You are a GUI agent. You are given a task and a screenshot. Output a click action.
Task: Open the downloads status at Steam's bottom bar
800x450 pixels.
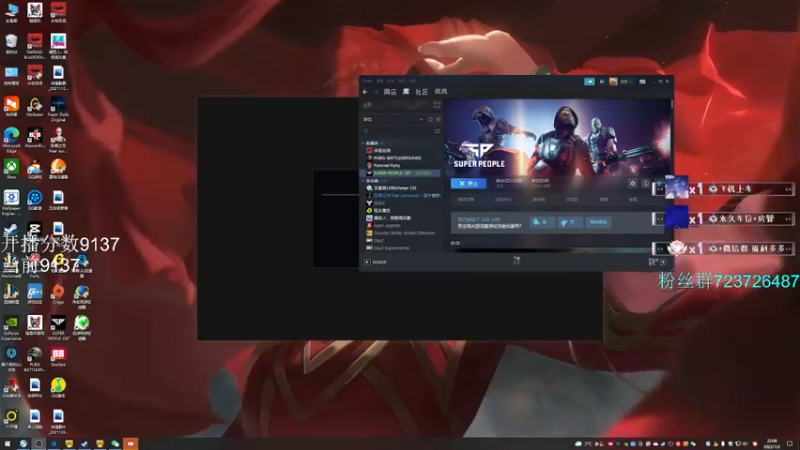pos(516,261)
